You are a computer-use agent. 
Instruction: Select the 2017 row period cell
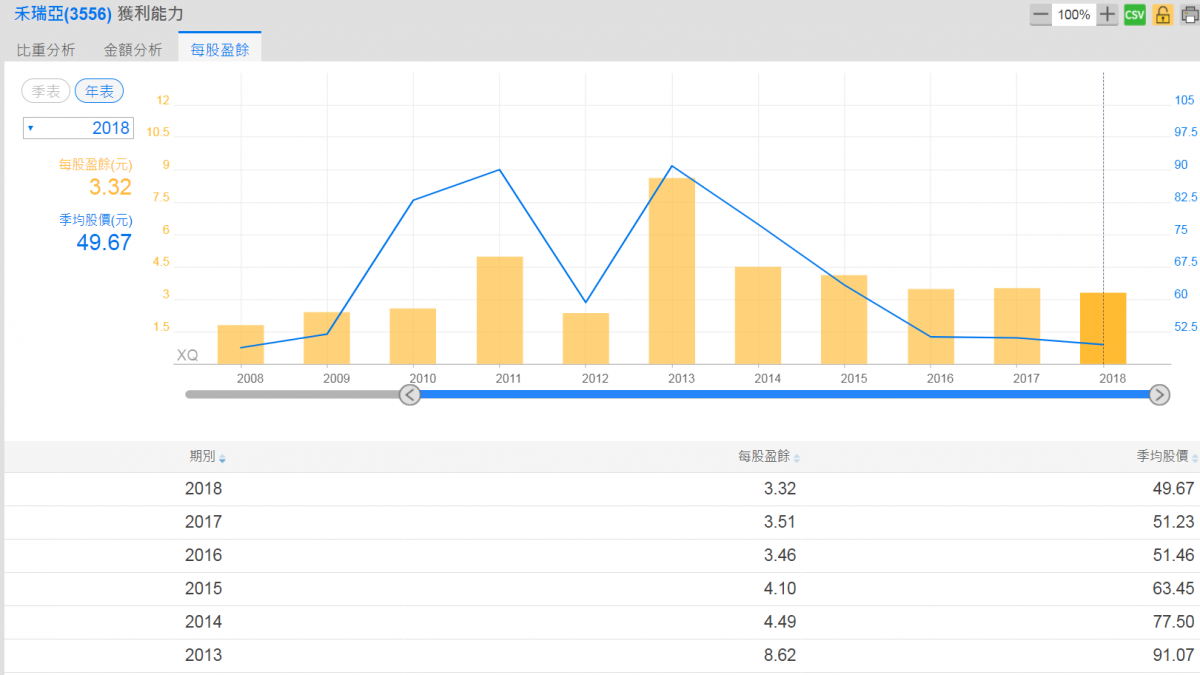pyautogui.click(x=203, y=522)
